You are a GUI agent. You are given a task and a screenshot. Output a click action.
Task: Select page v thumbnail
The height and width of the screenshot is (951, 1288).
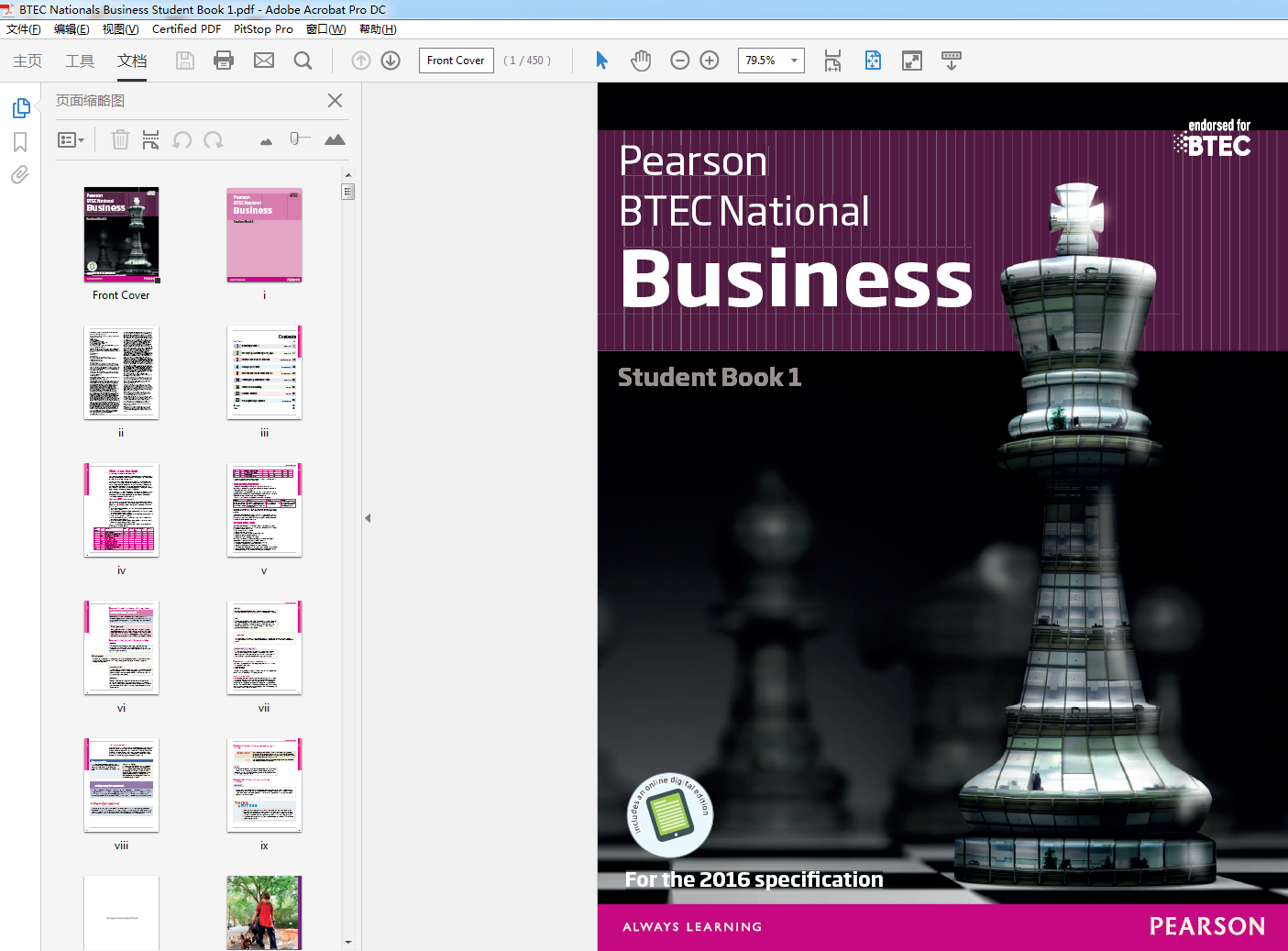pyautogui.click(x=264, y=510)
